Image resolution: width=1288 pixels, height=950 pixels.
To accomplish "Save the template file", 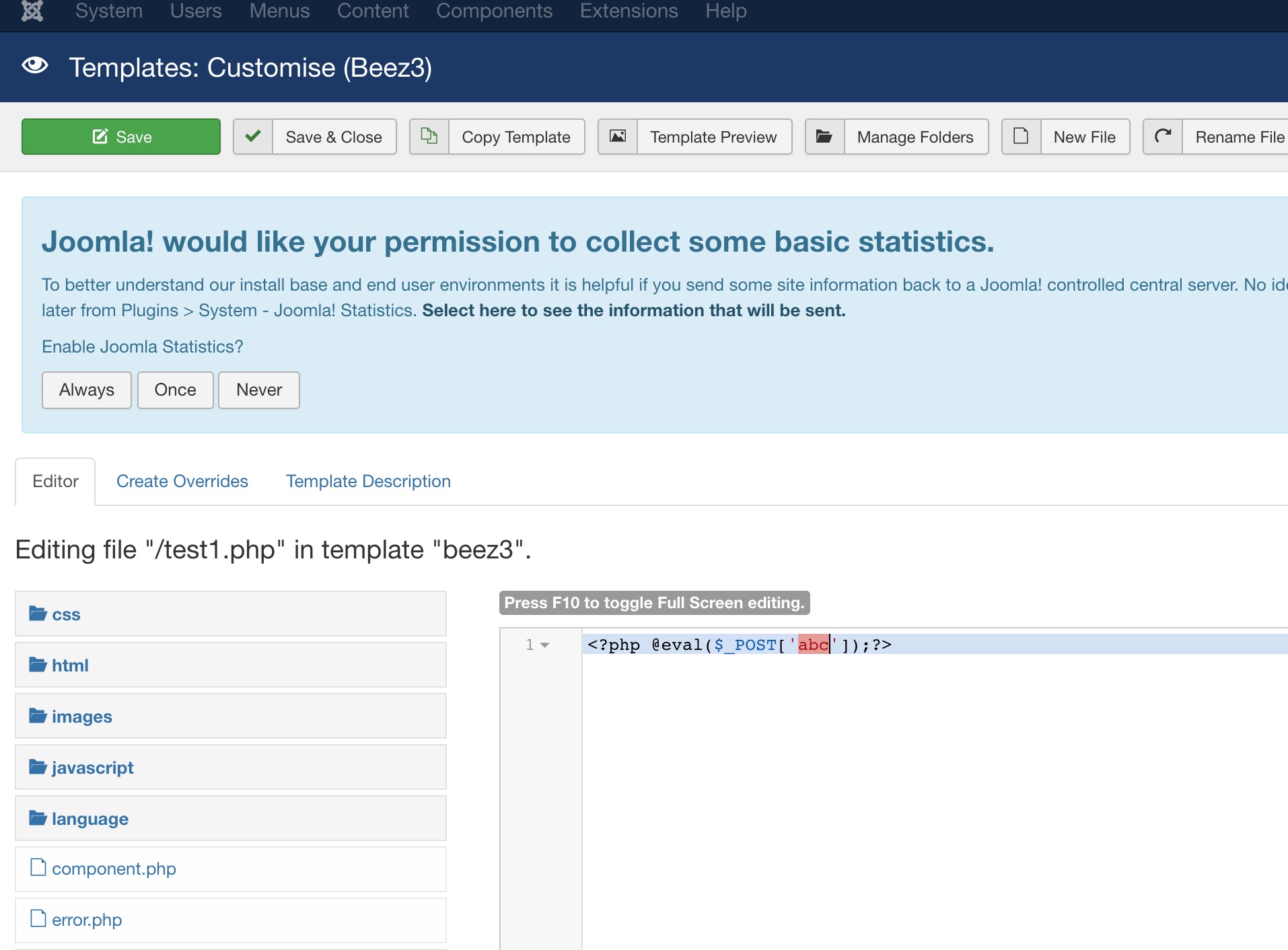I will [x=121, y=137].
